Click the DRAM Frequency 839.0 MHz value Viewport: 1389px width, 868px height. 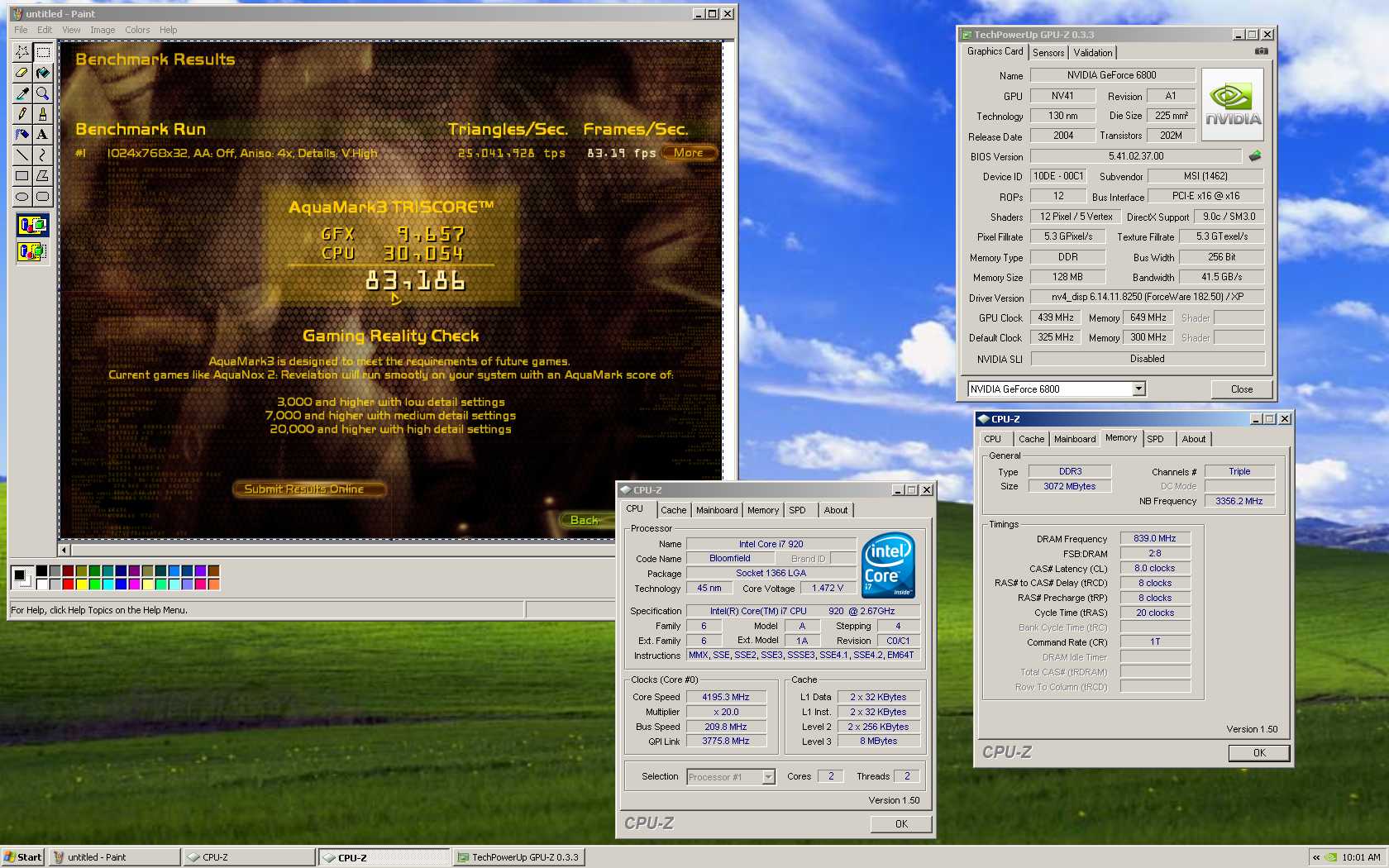point(1155,538)
